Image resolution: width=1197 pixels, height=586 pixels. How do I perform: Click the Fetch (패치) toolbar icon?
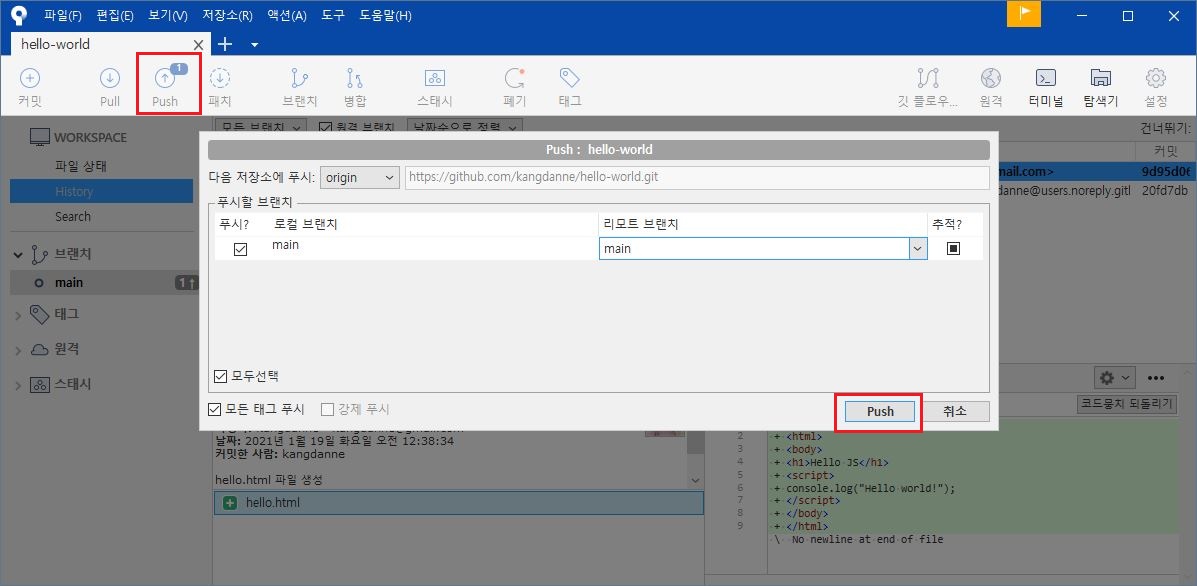point(220,86)
